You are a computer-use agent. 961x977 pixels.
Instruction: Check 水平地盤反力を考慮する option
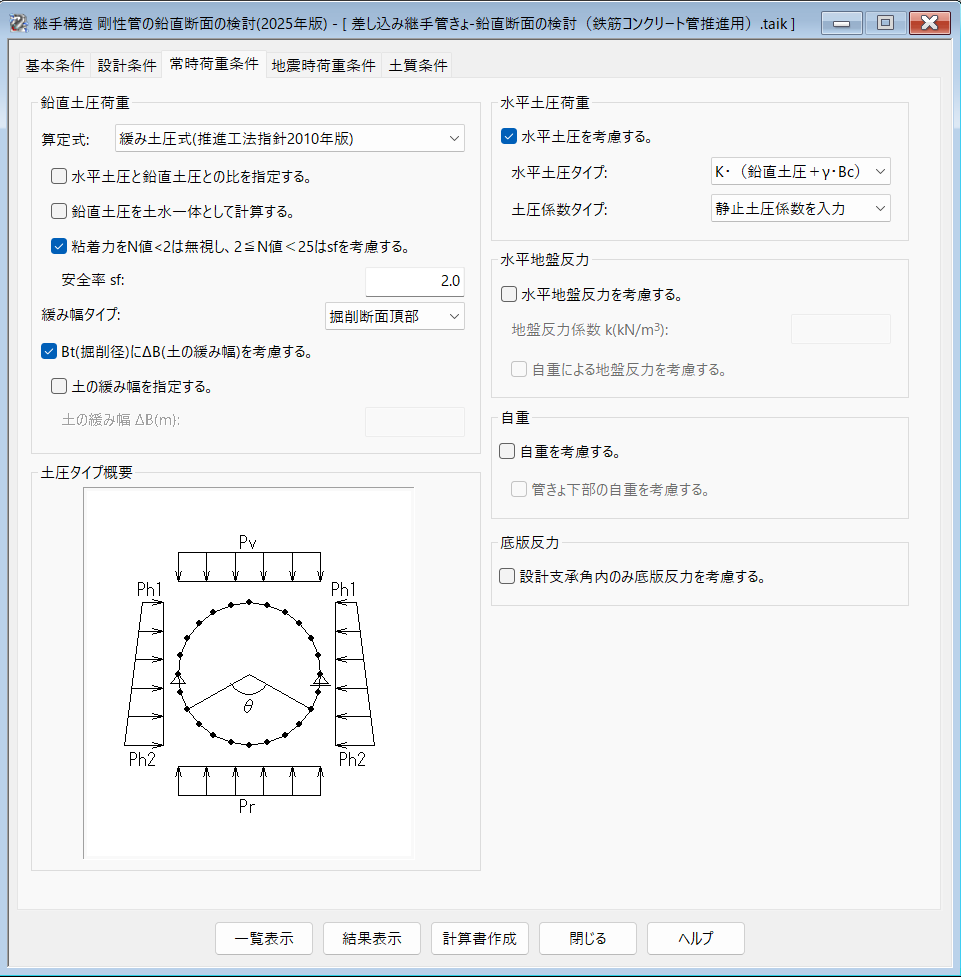[x=508, y=295]
